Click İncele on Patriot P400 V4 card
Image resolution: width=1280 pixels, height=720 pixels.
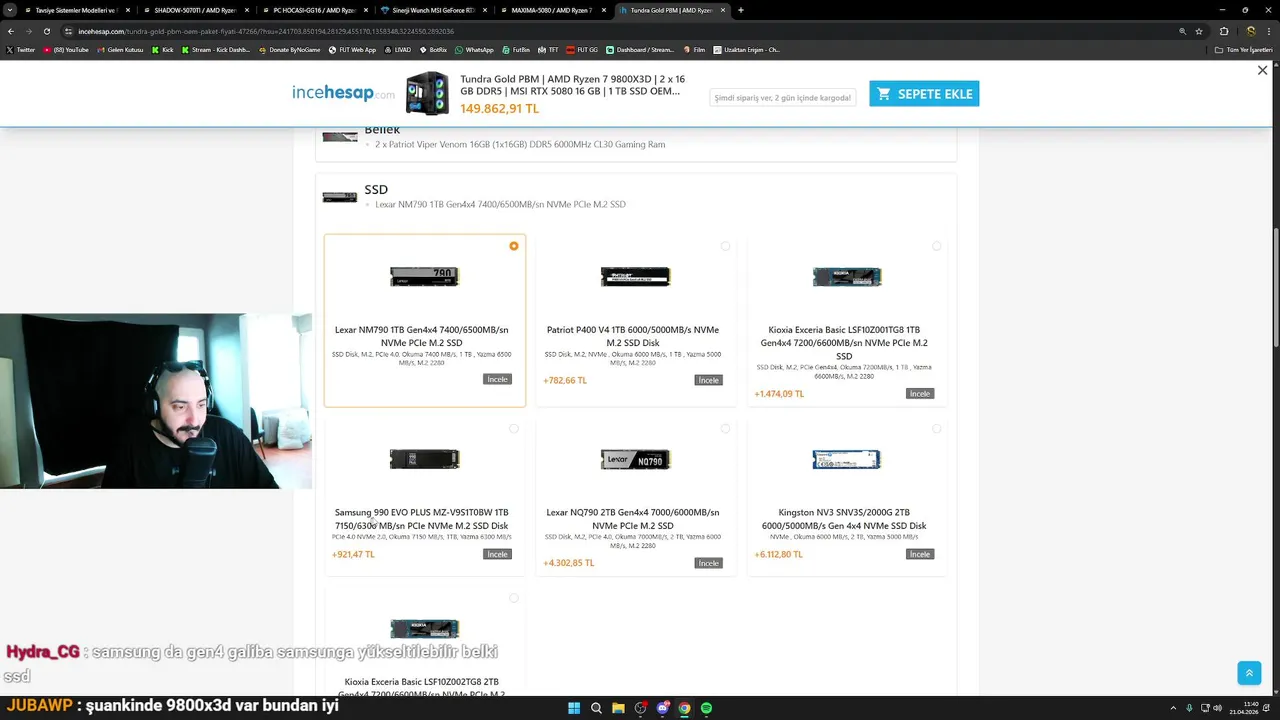click(x=709, y=380)
